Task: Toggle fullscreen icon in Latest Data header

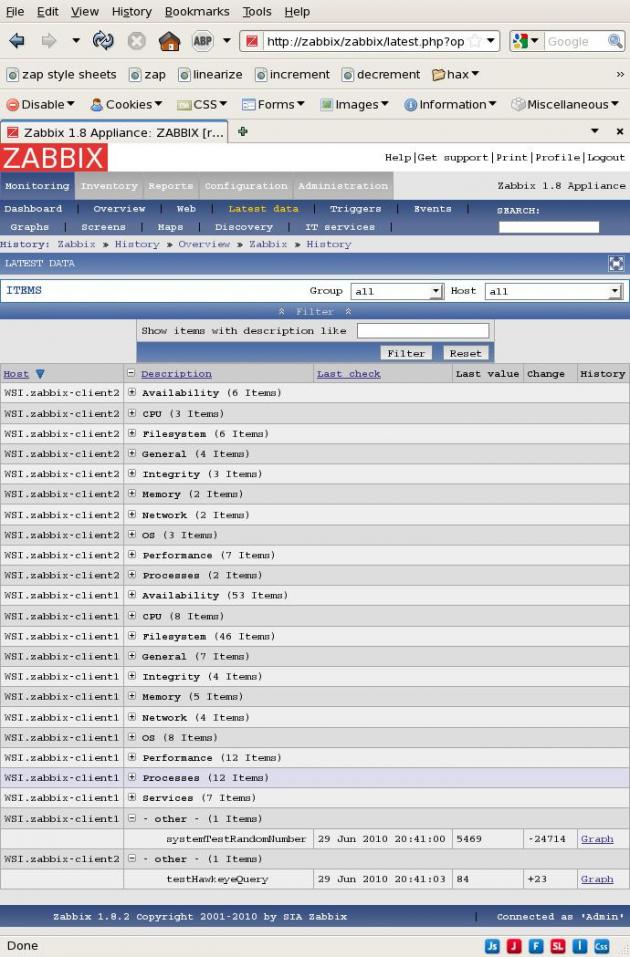Action: (616, 263)
